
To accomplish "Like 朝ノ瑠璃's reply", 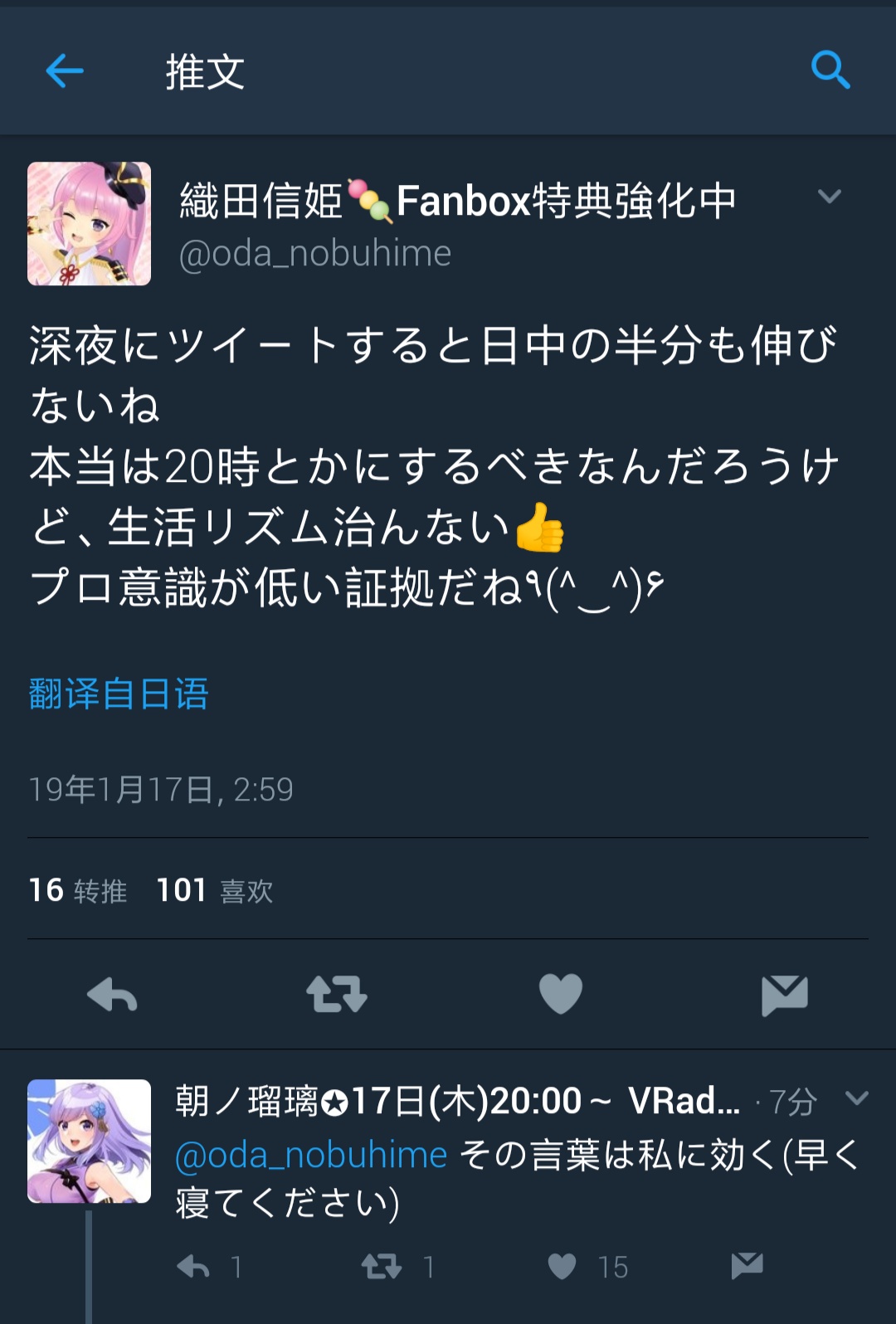I will [562, 1266].
